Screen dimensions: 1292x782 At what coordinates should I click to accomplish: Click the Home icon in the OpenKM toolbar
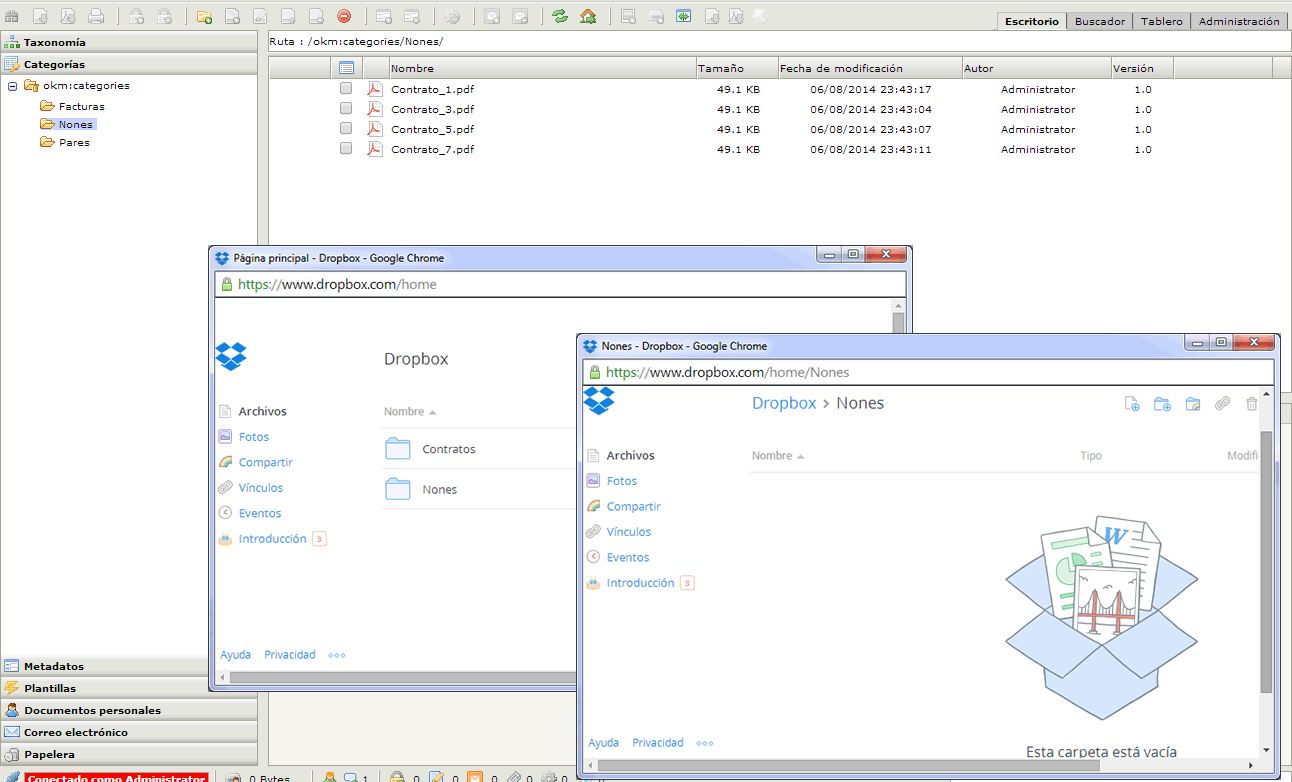589,16
